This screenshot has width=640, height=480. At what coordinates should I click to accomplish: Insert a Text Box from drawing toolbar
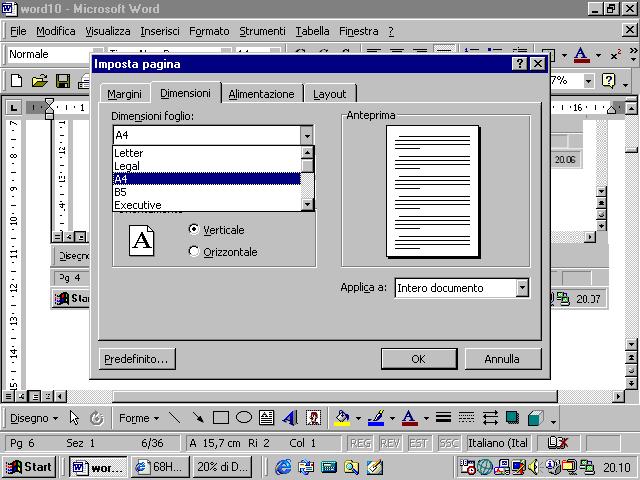click(267, 418)
